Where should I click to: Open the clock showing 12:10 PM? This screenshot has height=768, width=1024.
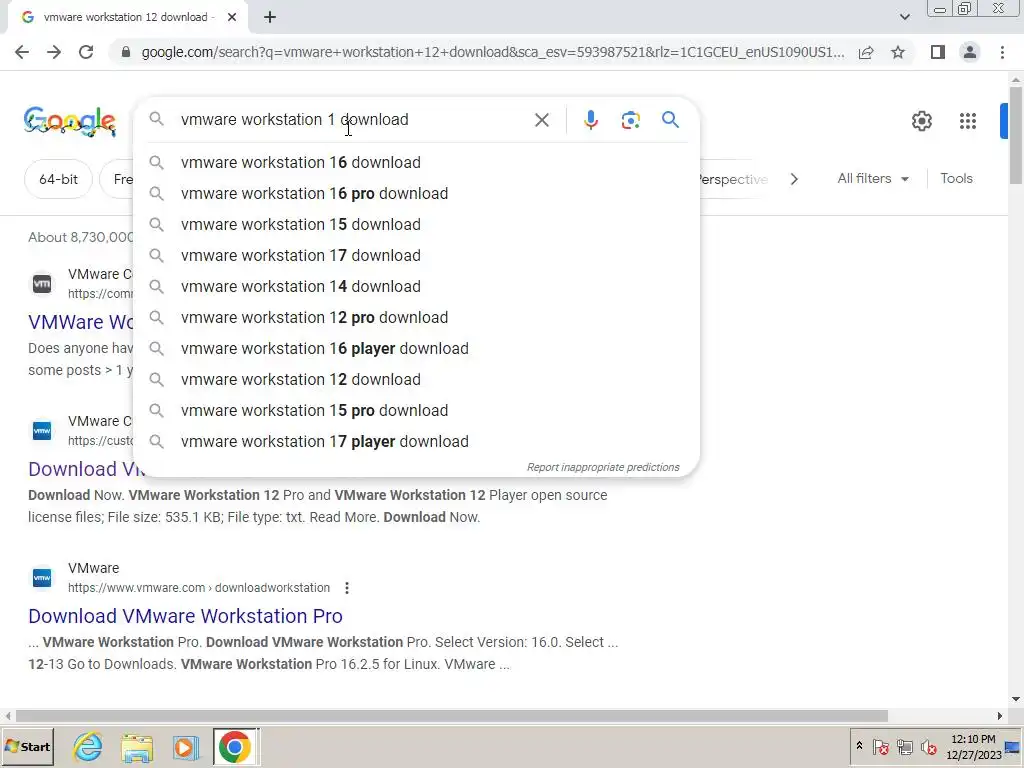point(973,746)
